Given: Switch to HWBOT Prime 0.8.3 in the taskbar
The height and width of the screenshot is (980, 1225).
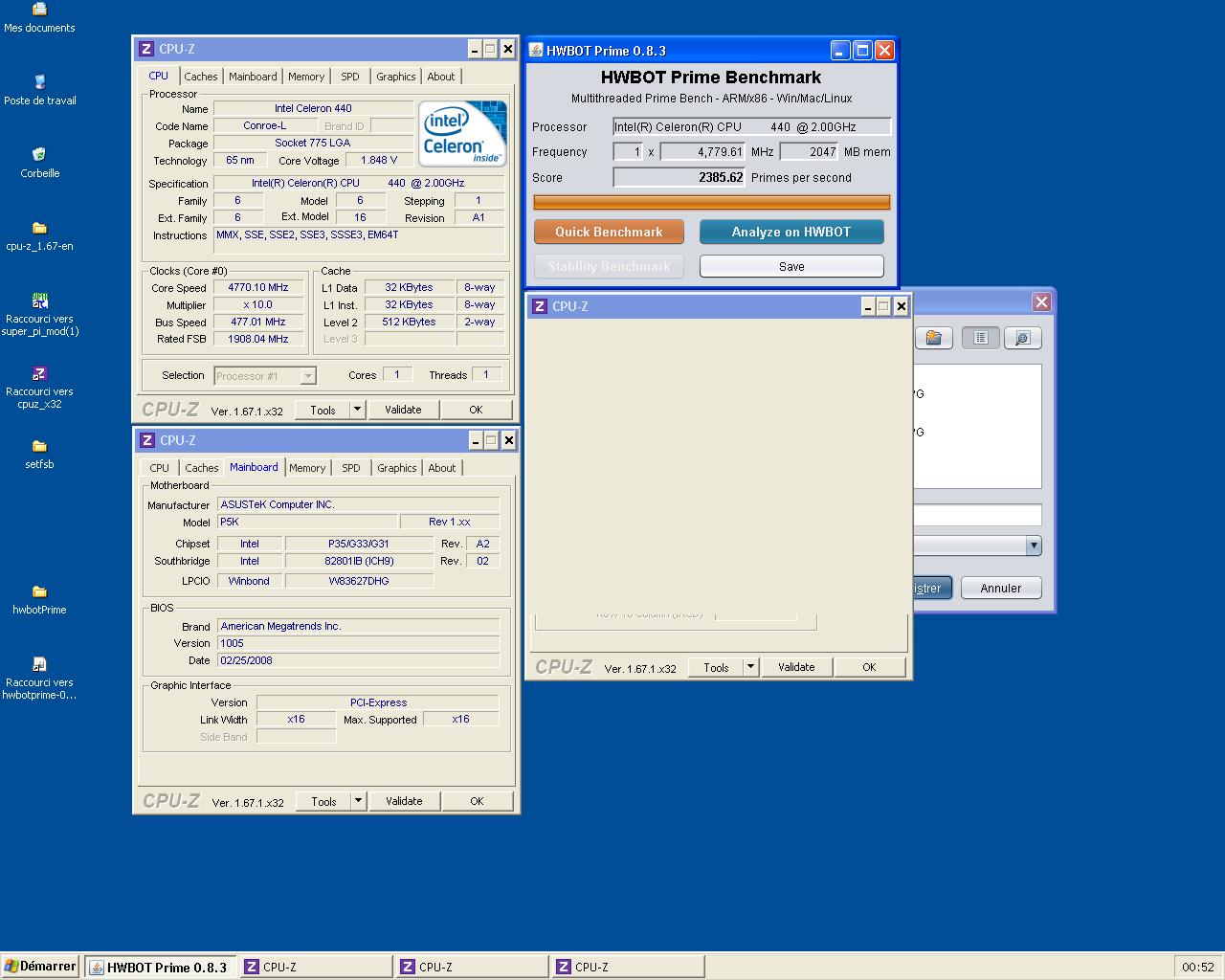Looking at the screenshot, I should [160, 968].
